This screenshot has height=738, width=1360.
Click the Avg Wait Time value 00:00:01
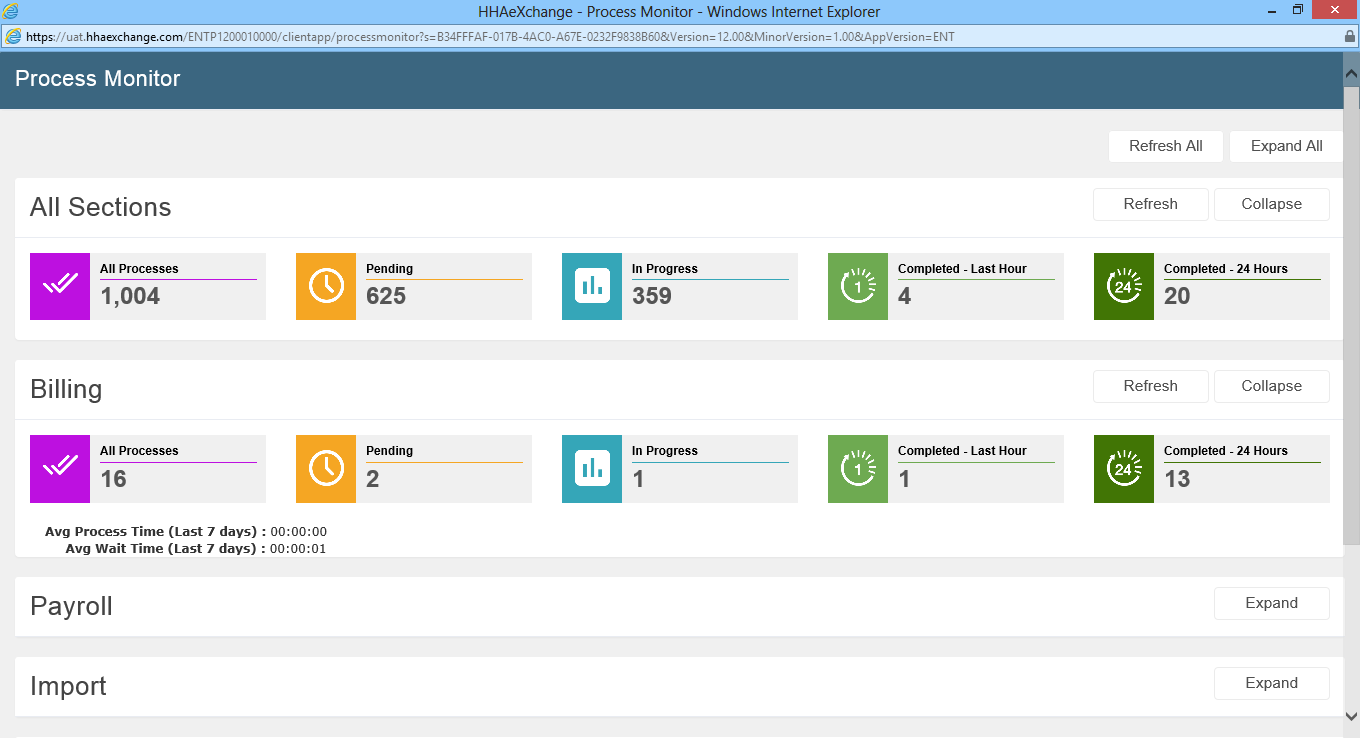coord(298,549)
